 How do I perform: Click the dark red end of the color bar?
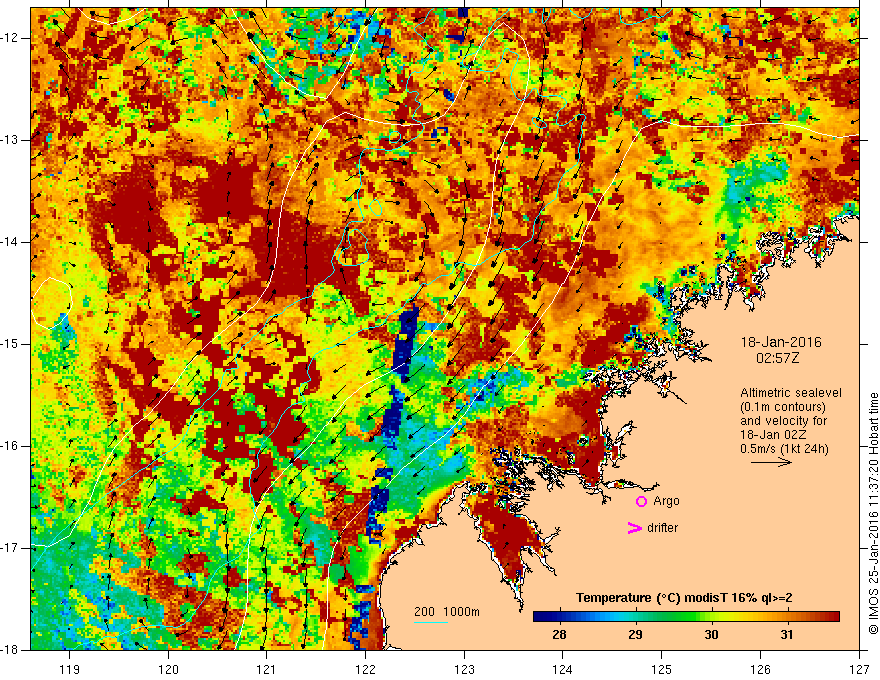coord(833,617)
